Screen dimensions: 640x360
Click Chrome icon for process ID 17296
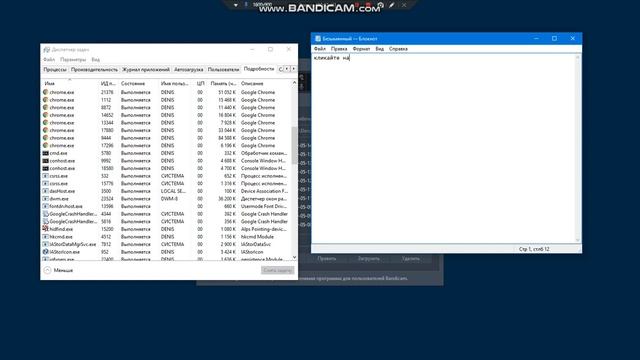pyautogui.click(x=46, y=145)
